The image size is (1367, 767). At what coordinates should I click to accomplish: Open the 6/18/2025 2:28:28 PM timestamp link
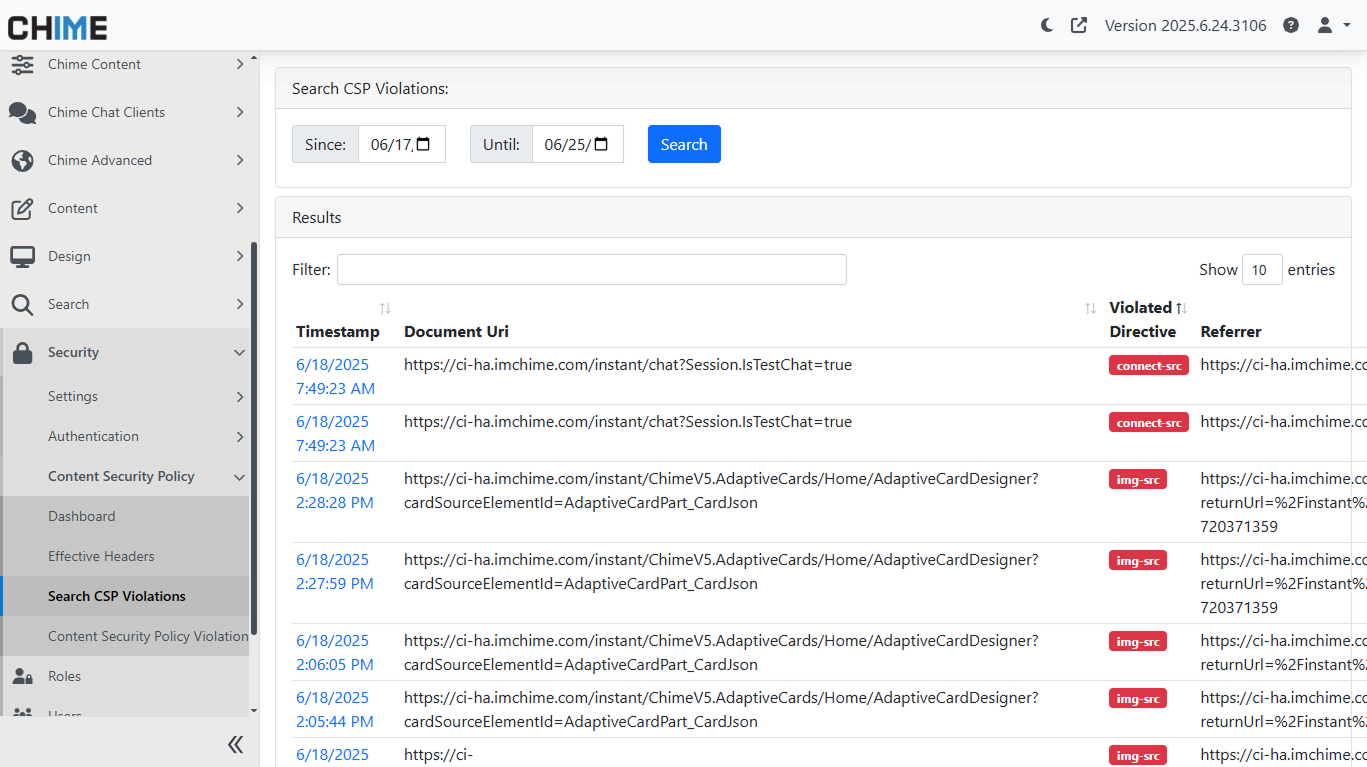pyautogui.click(x=335, y=490)
